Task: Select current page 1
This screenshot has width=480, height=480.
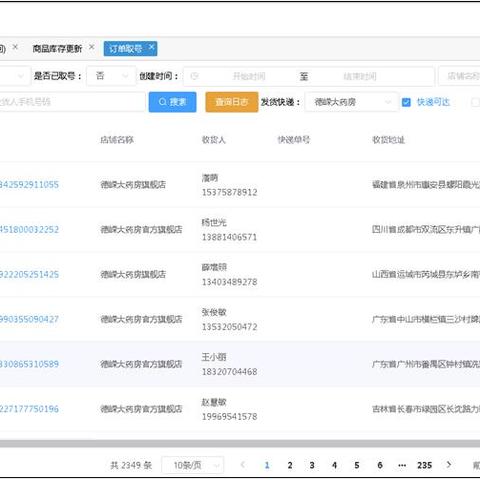Action: pos(267,465)
